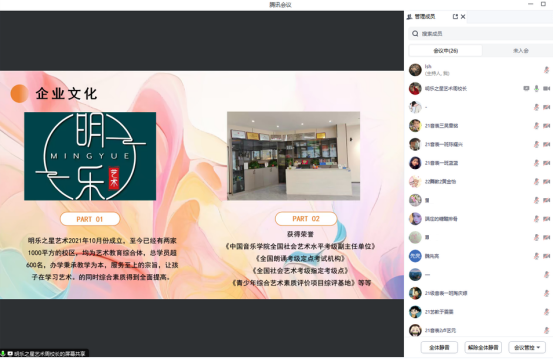Open the 会议管控 dropdown menu
Viewport: 554px width, 360px height.
[527, 348]
